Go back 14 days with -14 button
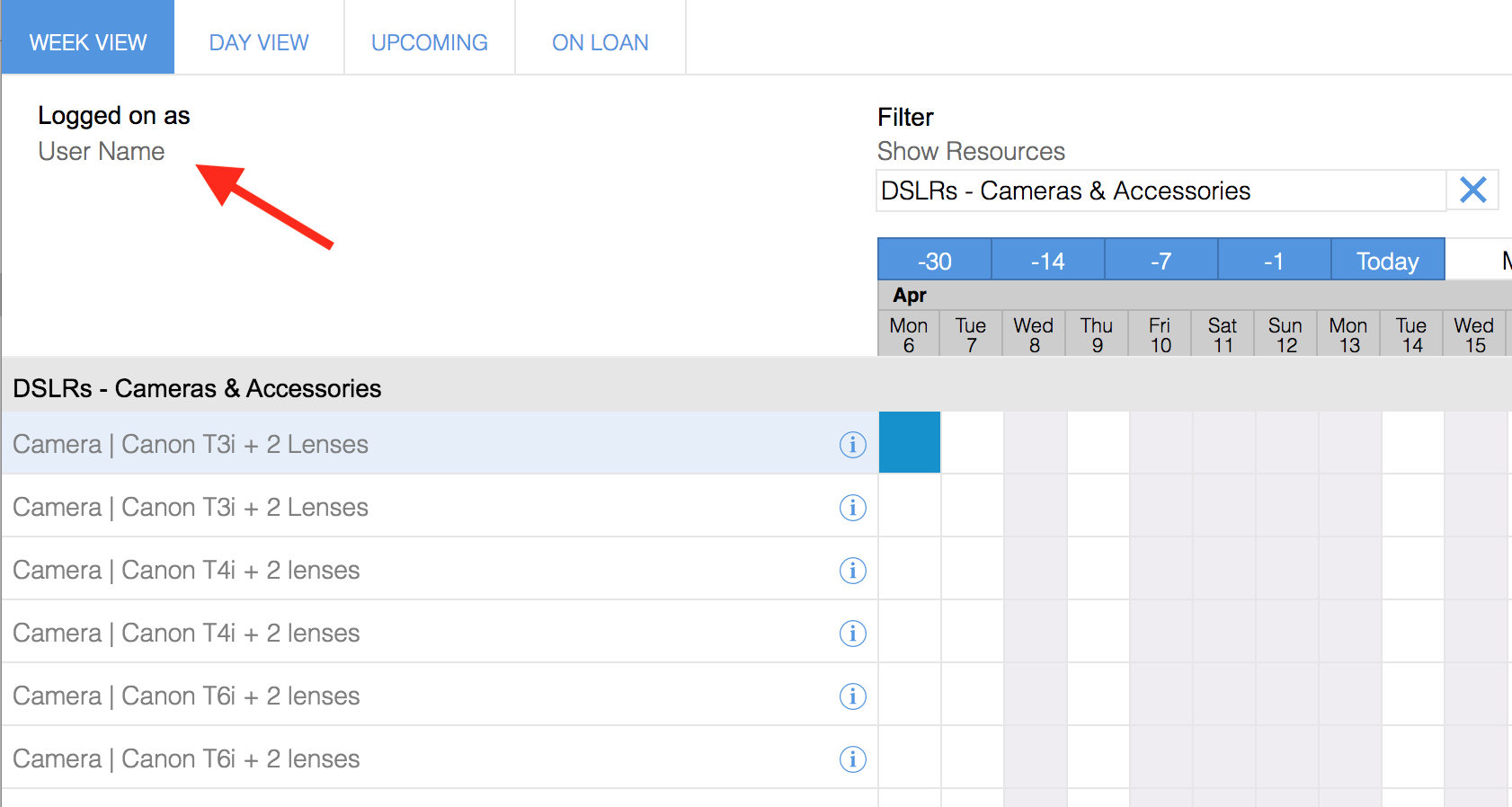 pos(1048,260)
